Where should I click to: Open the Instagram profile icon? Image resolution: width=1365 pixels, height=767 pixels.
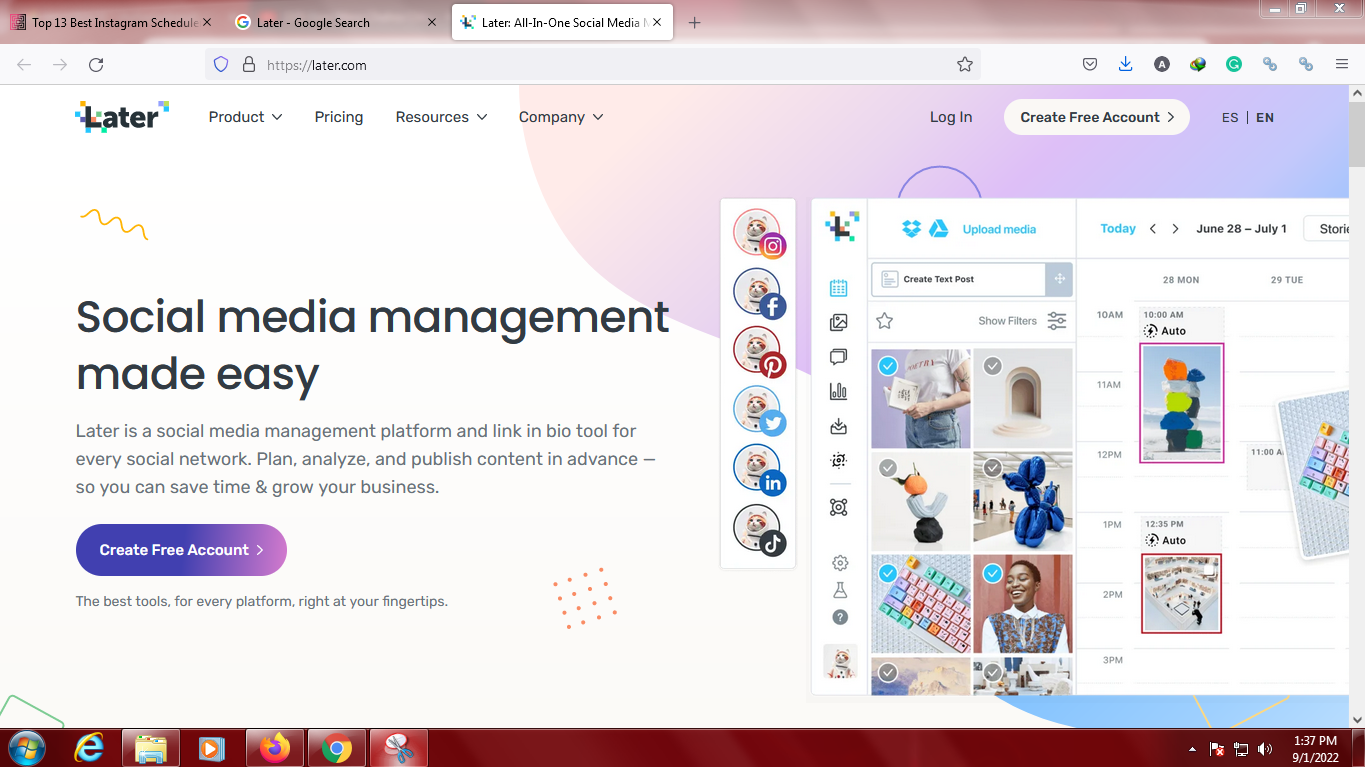point(759,233)
